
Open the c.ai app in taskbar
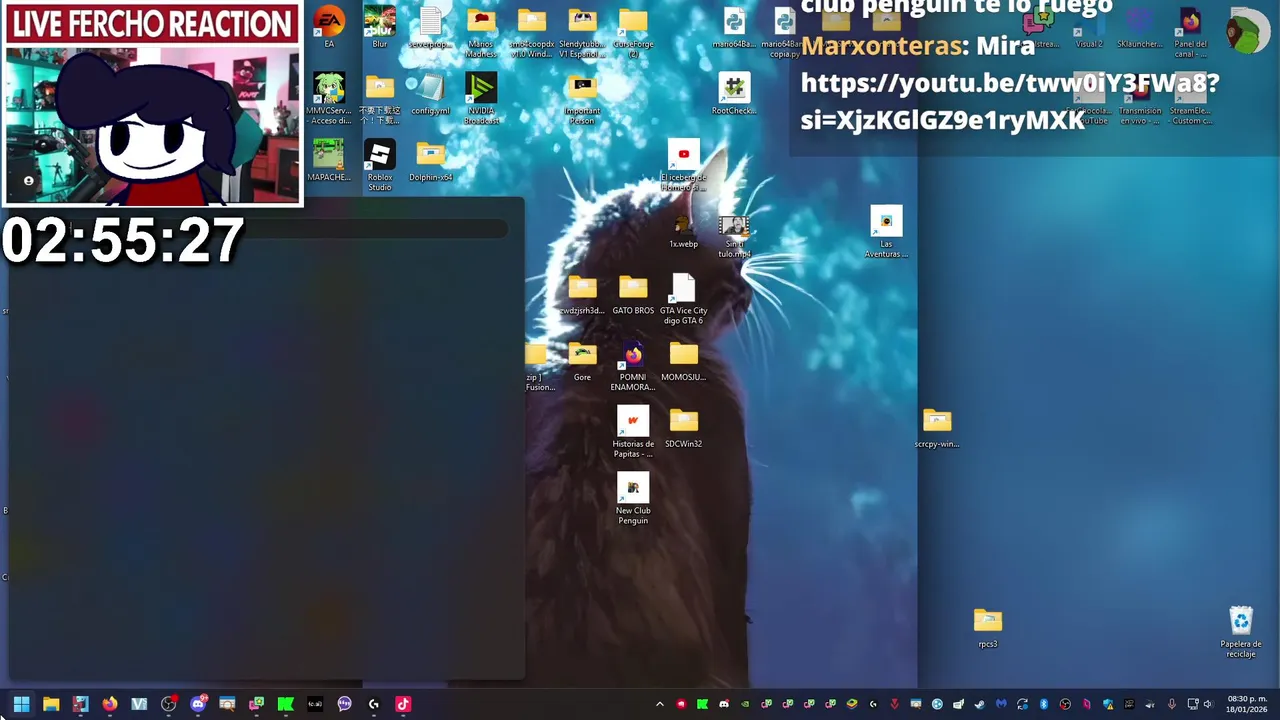(x=315, y=704)
